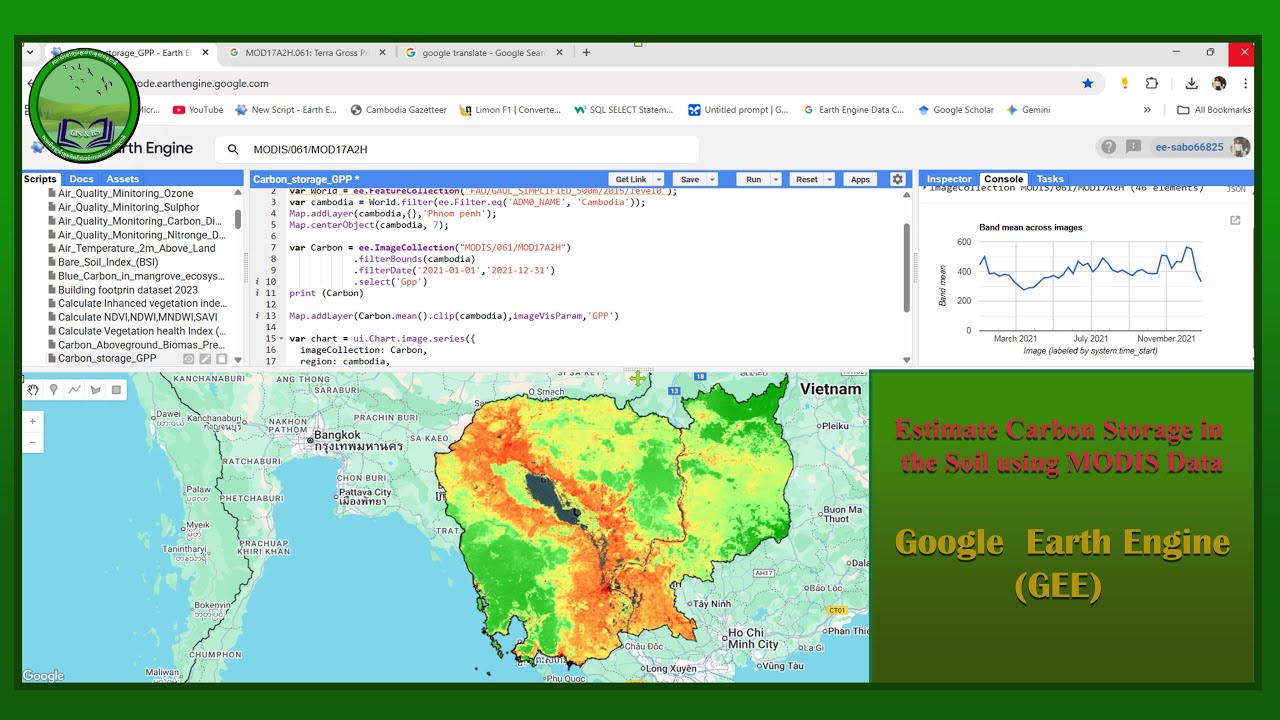Zoom in the map with plus
Image resolution: width=1280 pixels, height=720 pixels.
(33, 422)
